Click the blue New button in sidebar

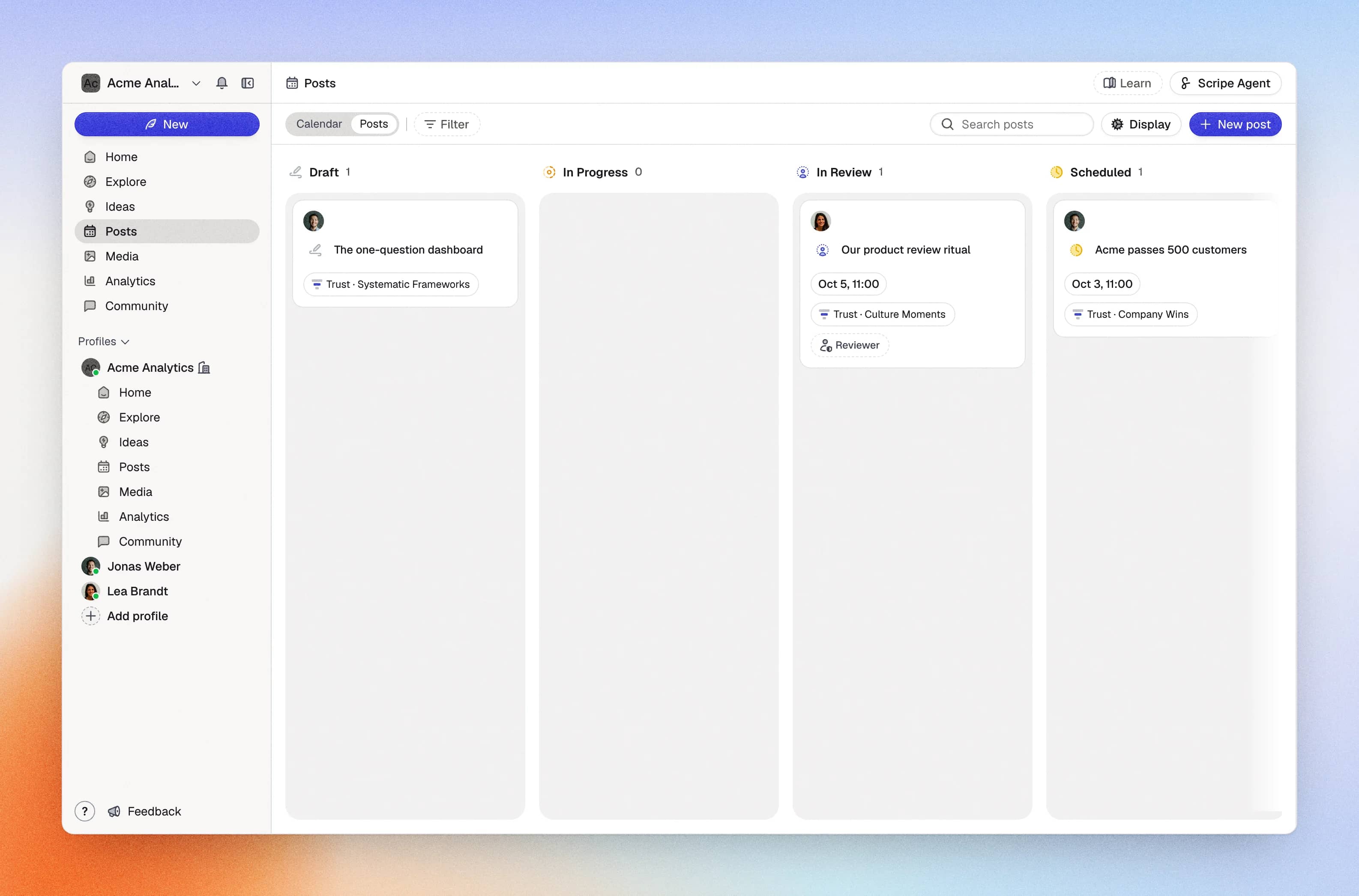[x=167, y=124]
